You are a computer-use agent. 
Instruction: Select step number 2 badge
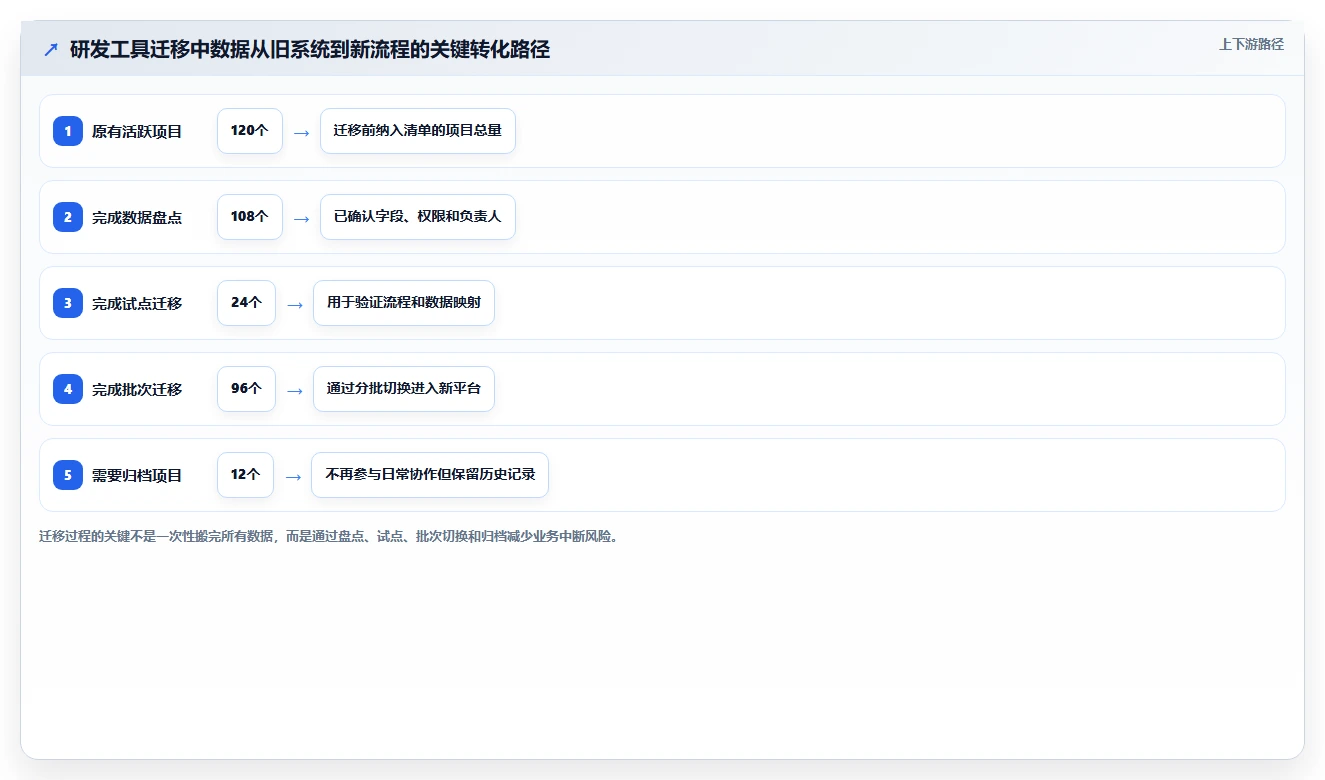[x=68, y=217]
